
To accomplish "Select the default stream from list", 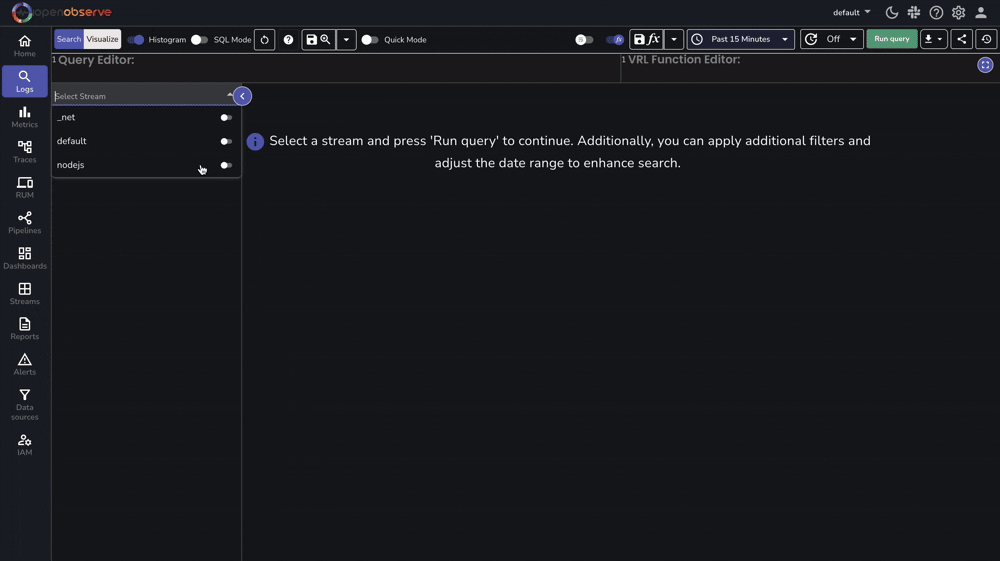I will pos(72,141).
